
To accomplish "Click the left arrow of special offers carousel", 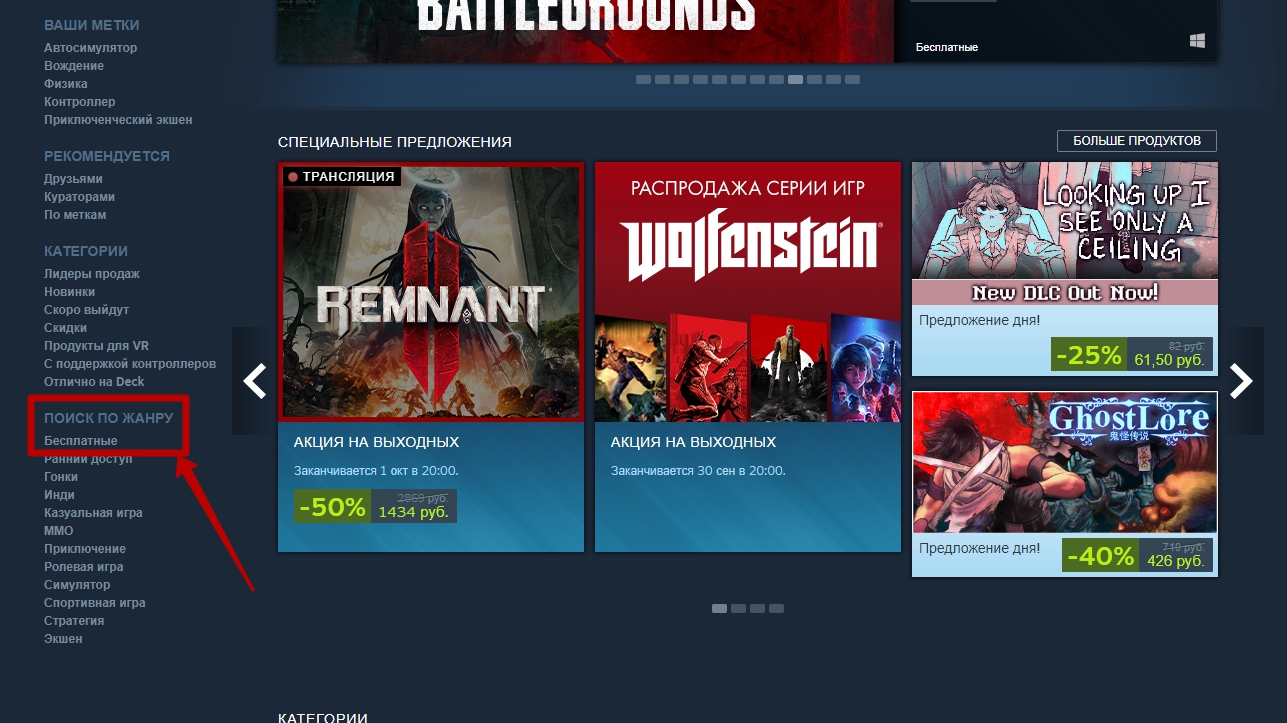I will pyautogui.click(x=255, y=381).
